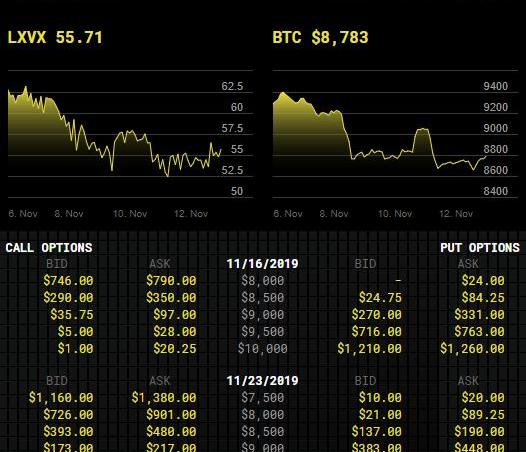
Task: Select call bid $1,160.00
Action: point(61,398)
